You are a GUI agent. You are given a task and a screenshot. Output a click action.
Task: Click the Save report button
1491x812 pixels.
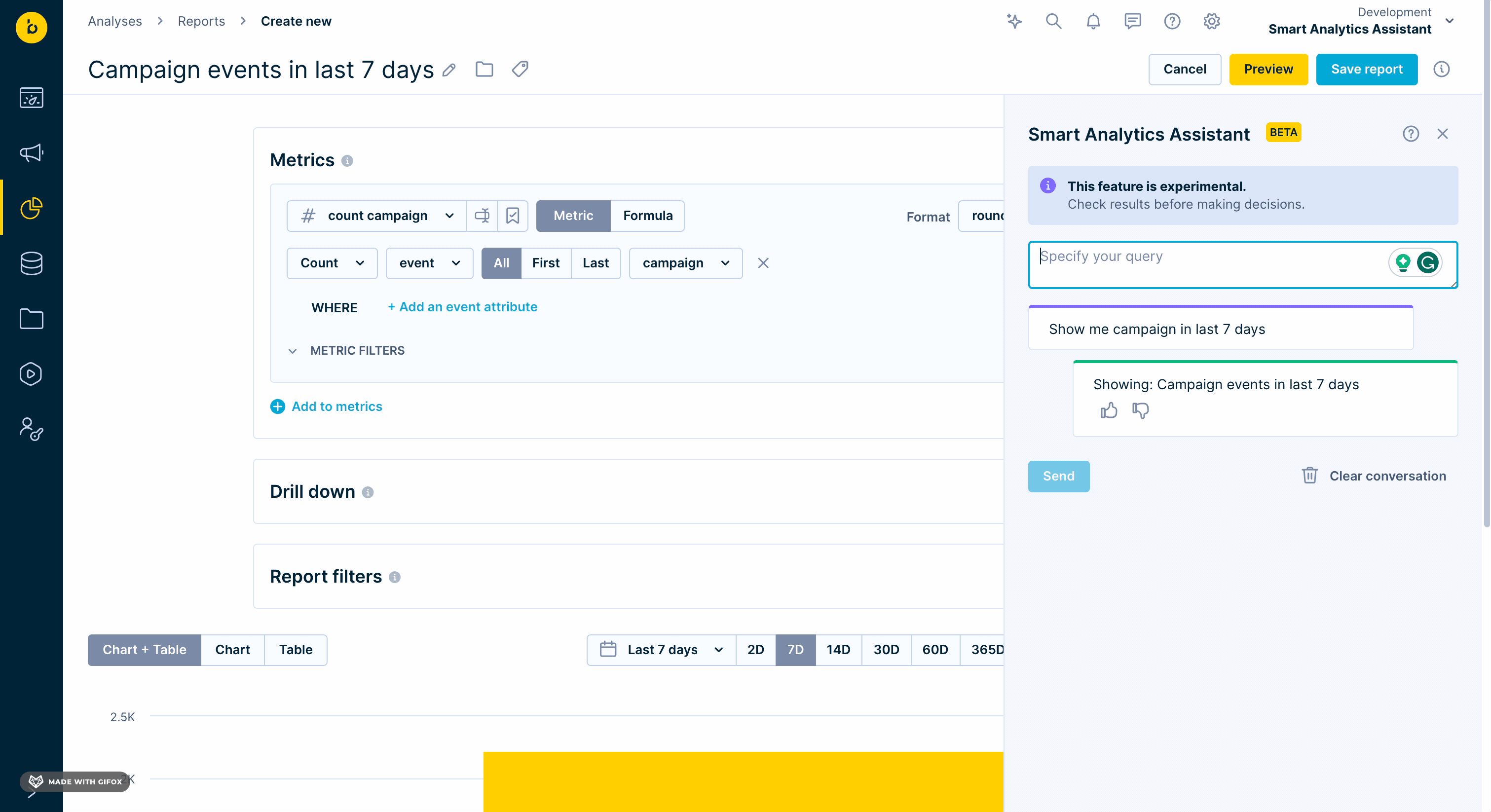click(x=1366, y=70)
